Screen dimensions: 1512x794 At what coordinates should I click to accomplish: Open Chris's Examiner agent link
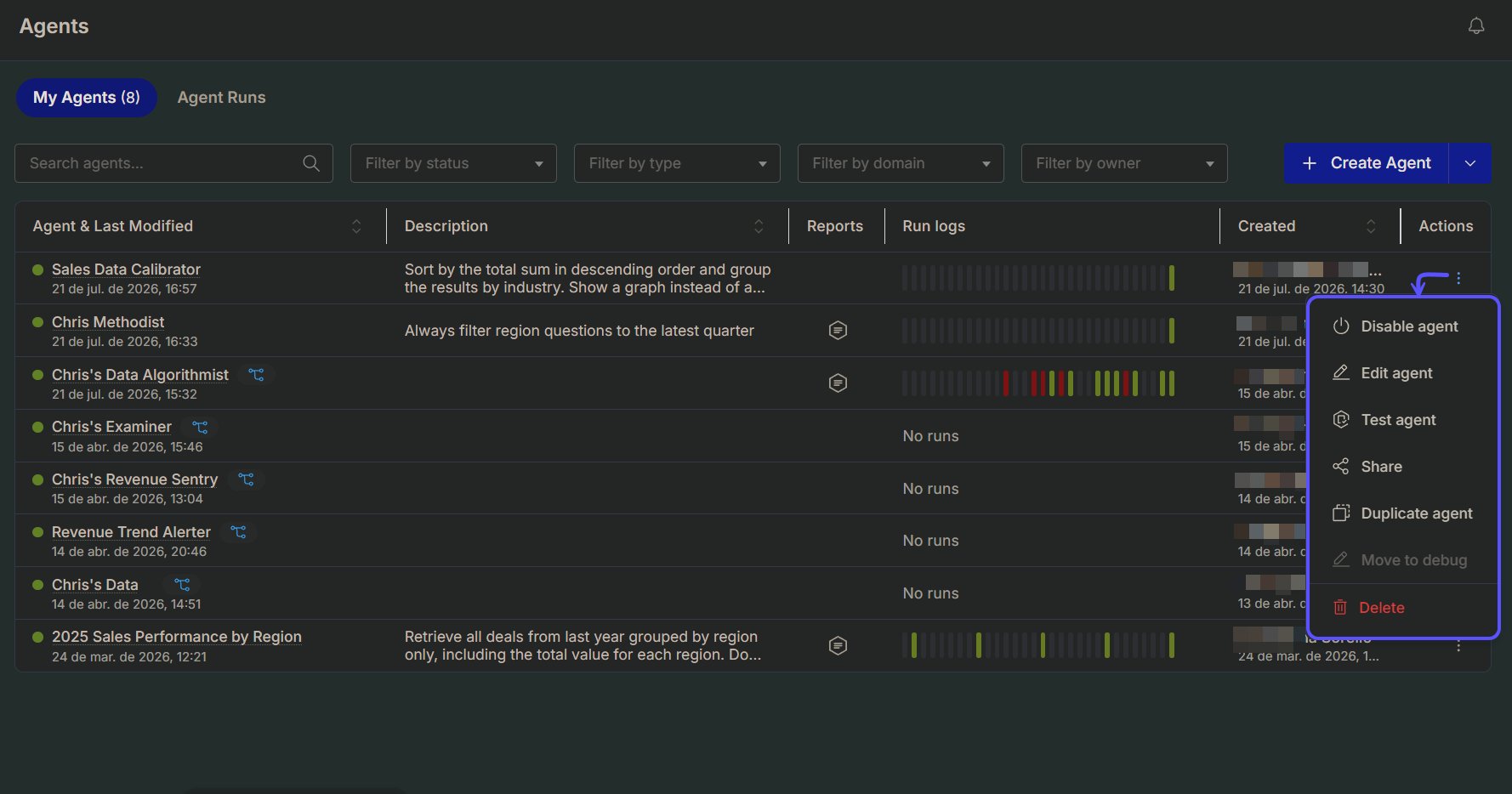[111, 427]
